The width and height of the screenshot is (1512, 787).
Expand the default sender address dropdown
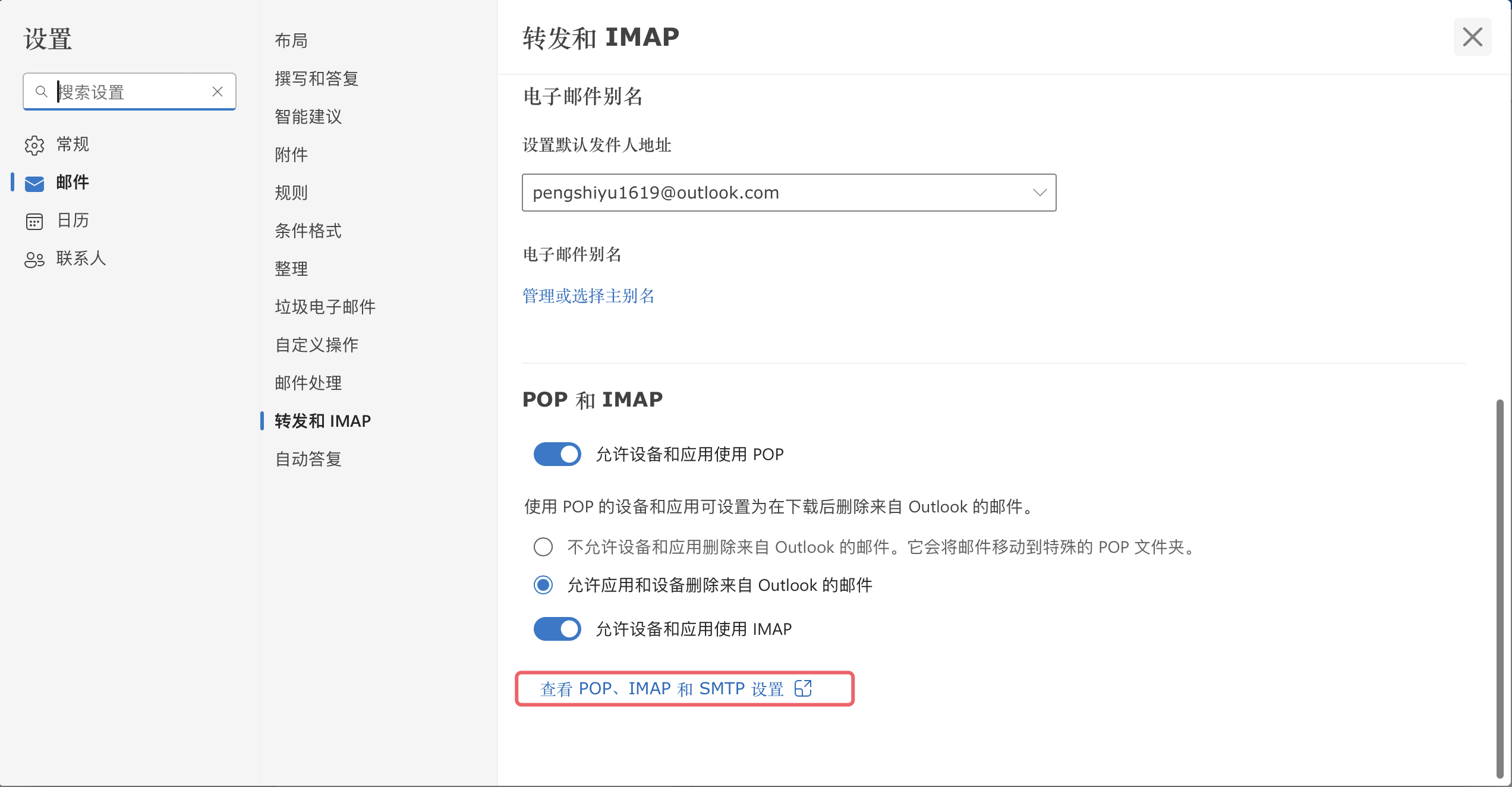[x=789, y=193]
